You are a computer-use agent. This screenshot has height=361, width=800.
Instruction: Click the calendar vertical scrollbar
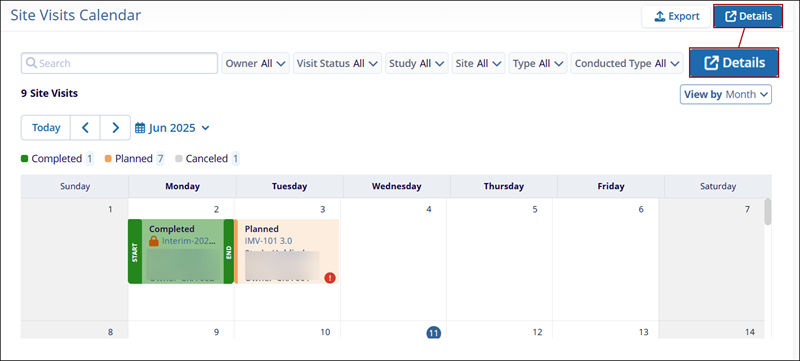tap(767, 212)
